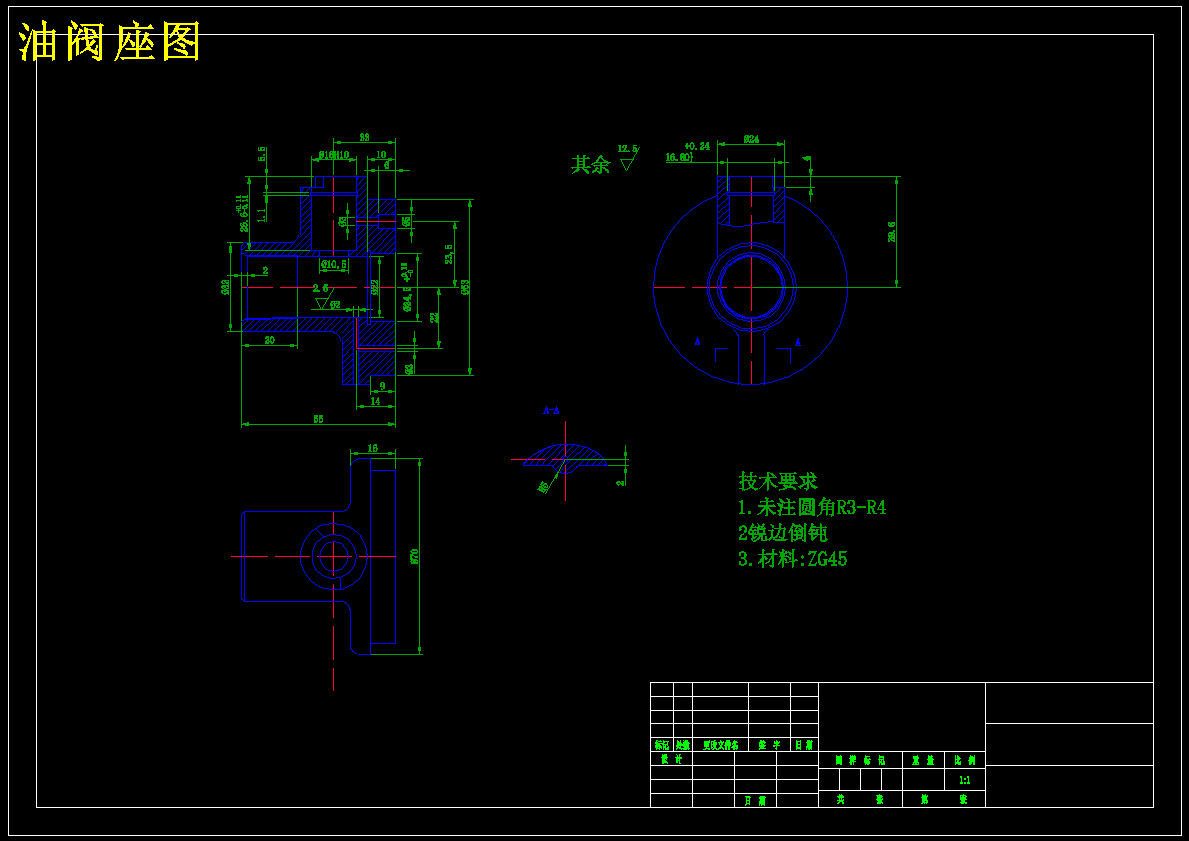Click the A-A section view label

(551, 410)
